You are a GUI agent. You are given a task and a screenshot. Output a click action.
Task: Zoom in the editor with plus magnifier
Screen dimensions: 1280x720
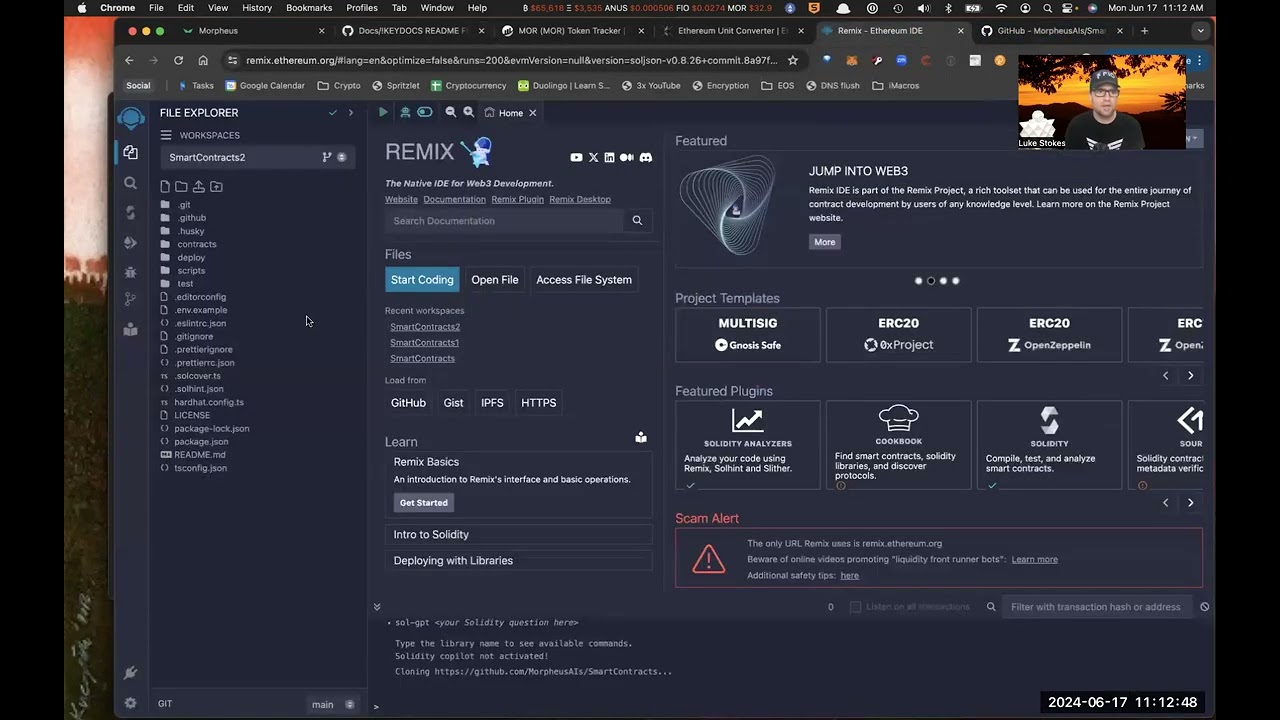click(468, 113)
